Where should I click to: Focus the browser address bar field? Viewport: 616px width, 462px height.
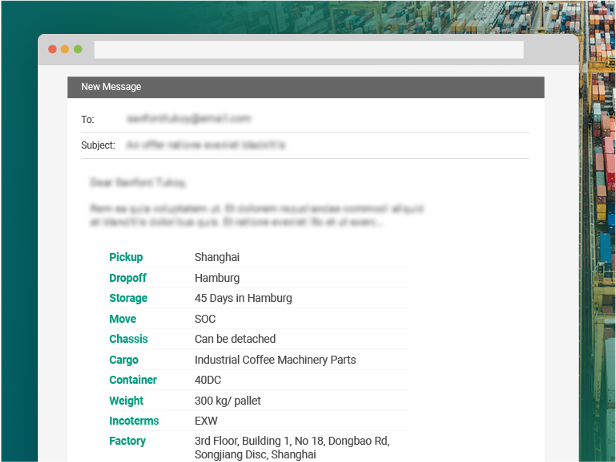[x=309, y=50]
